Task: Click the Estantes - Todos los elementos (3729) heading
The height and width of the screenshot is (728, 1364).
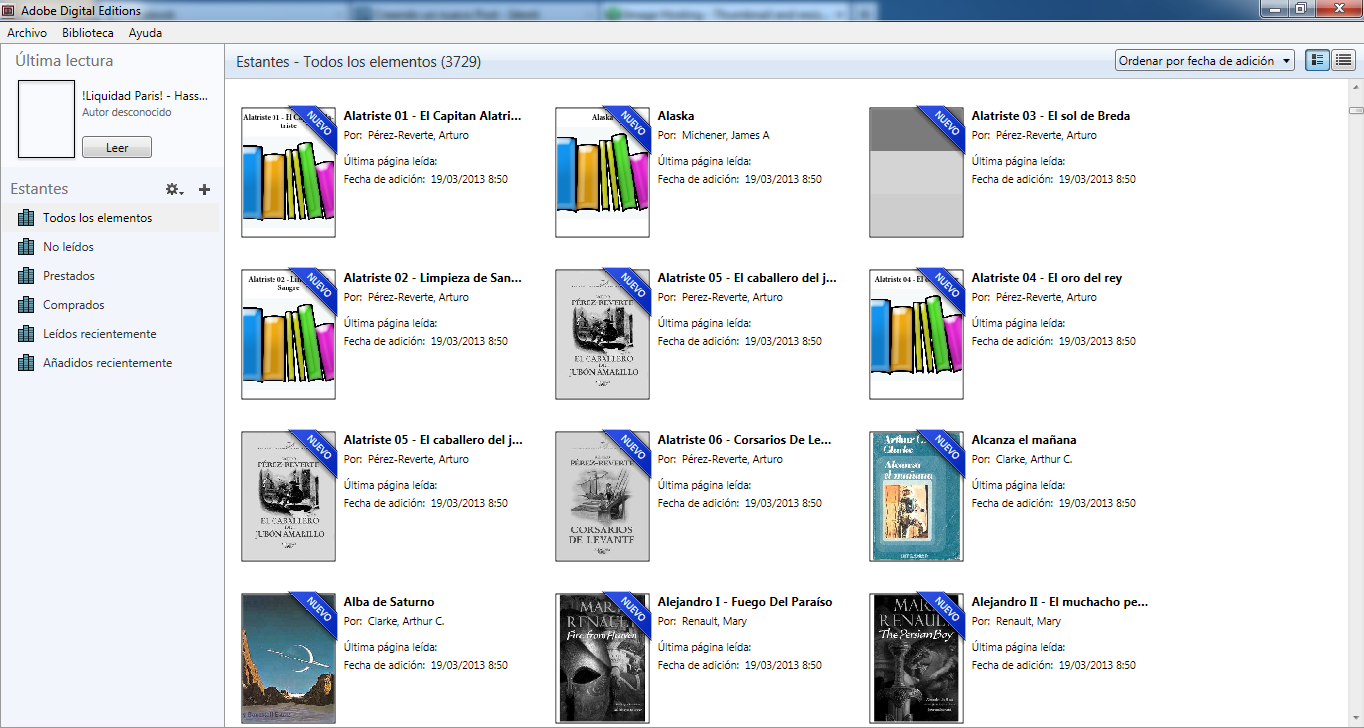Action: pyautogui.click(x=359, y=62)
